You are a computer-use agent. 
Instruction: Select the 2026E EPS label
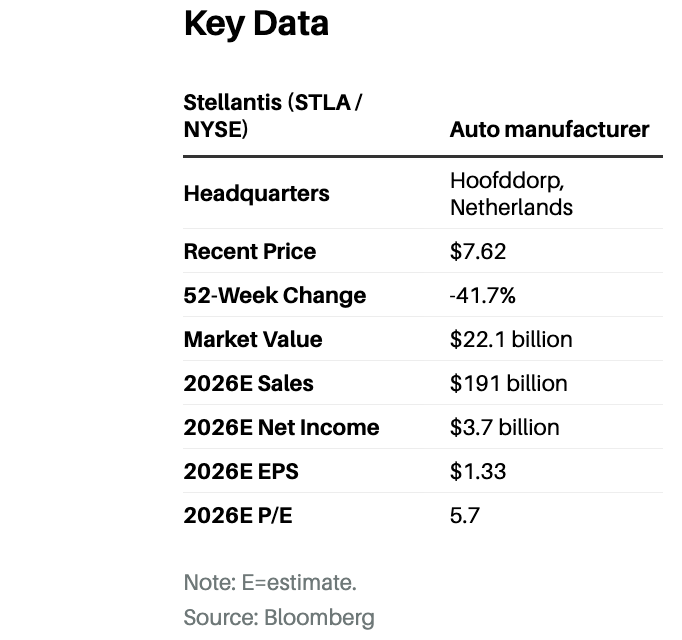click(x=240, y=472)
